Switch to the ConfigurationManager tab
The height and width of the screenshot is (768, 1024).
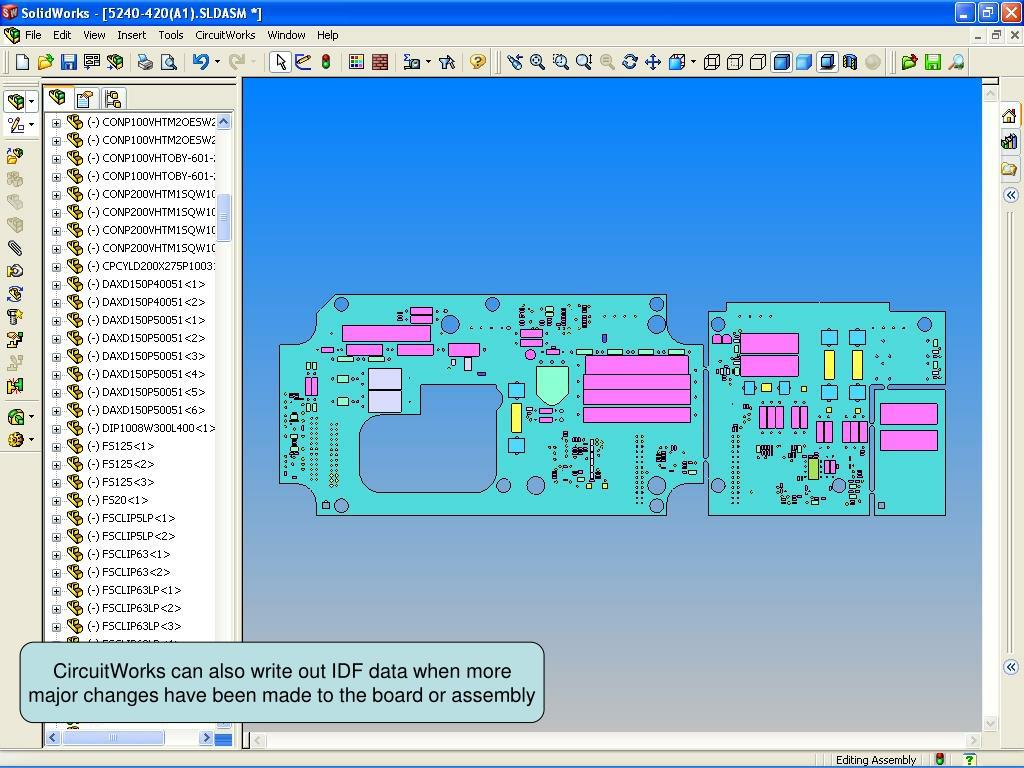[112, 99]
